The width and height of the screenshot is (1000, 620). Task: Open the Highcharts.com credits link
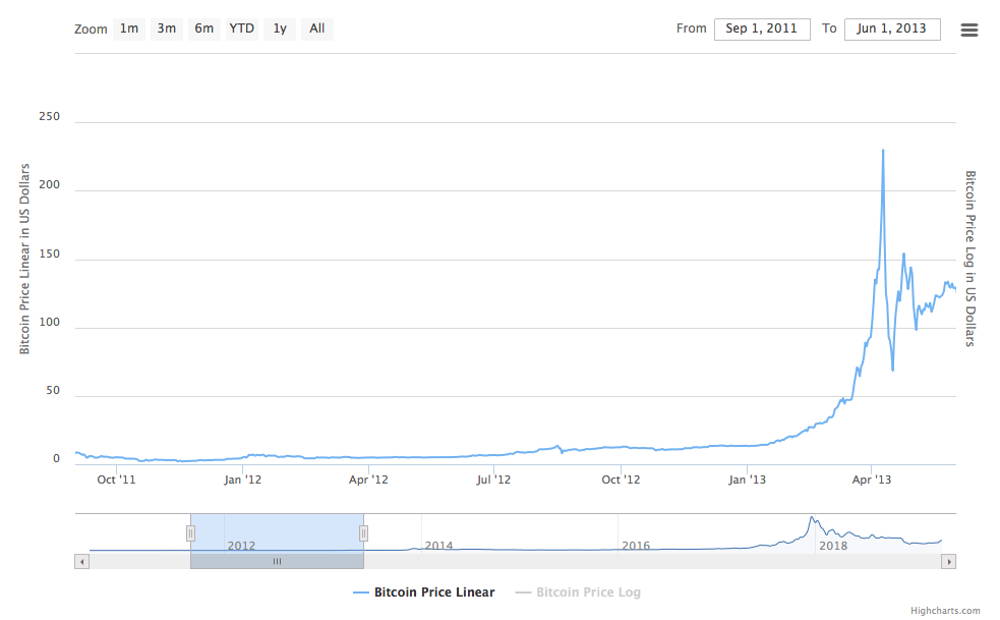[945, 611]
